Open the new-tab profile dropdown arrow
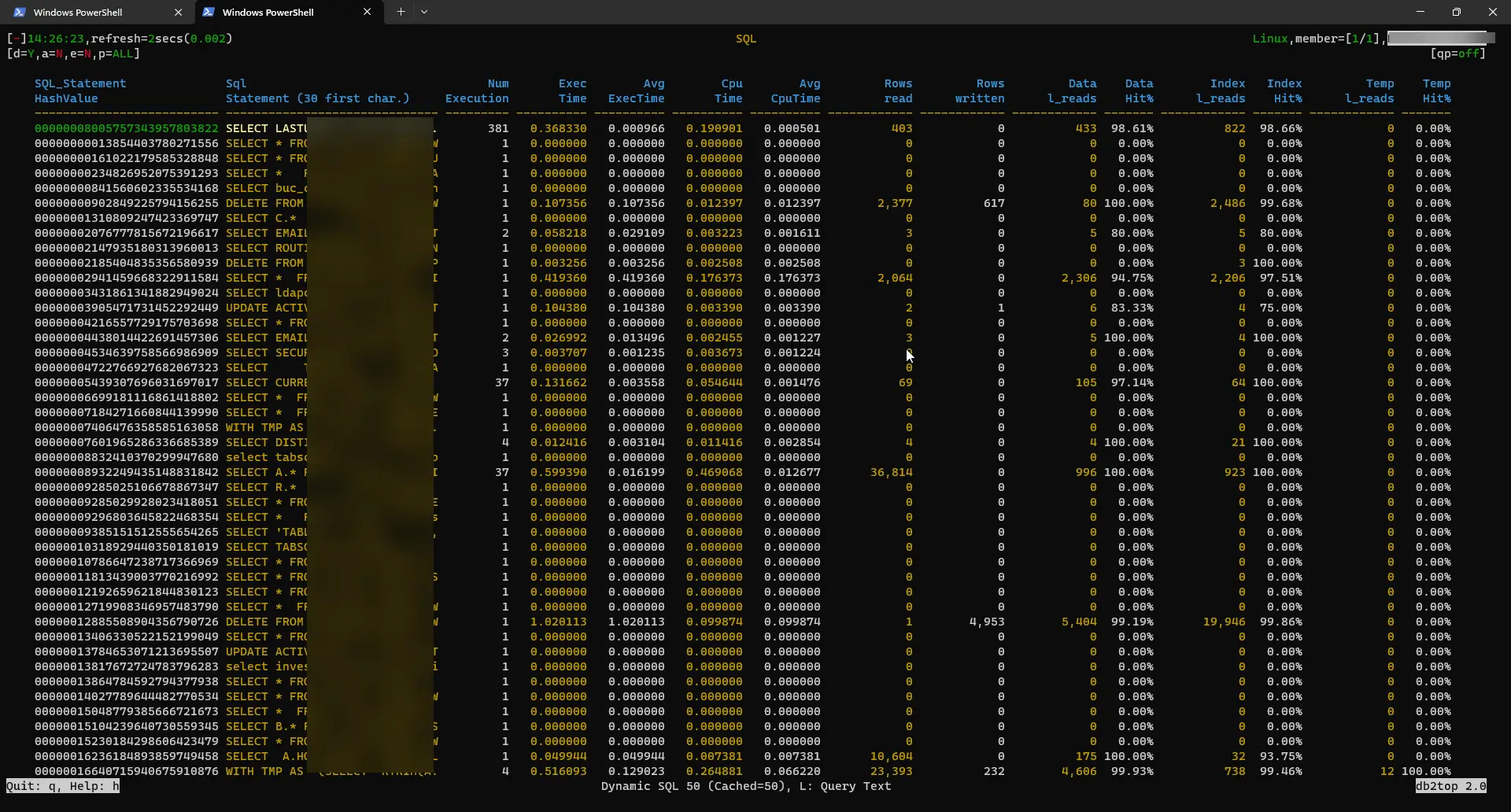This screenshot has width=1511, height=812. point(424,12)
